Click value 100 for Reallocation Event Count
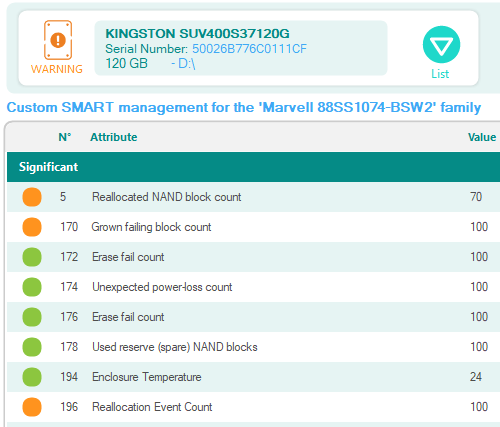500x427 pixels. click(x=479, y=407)
